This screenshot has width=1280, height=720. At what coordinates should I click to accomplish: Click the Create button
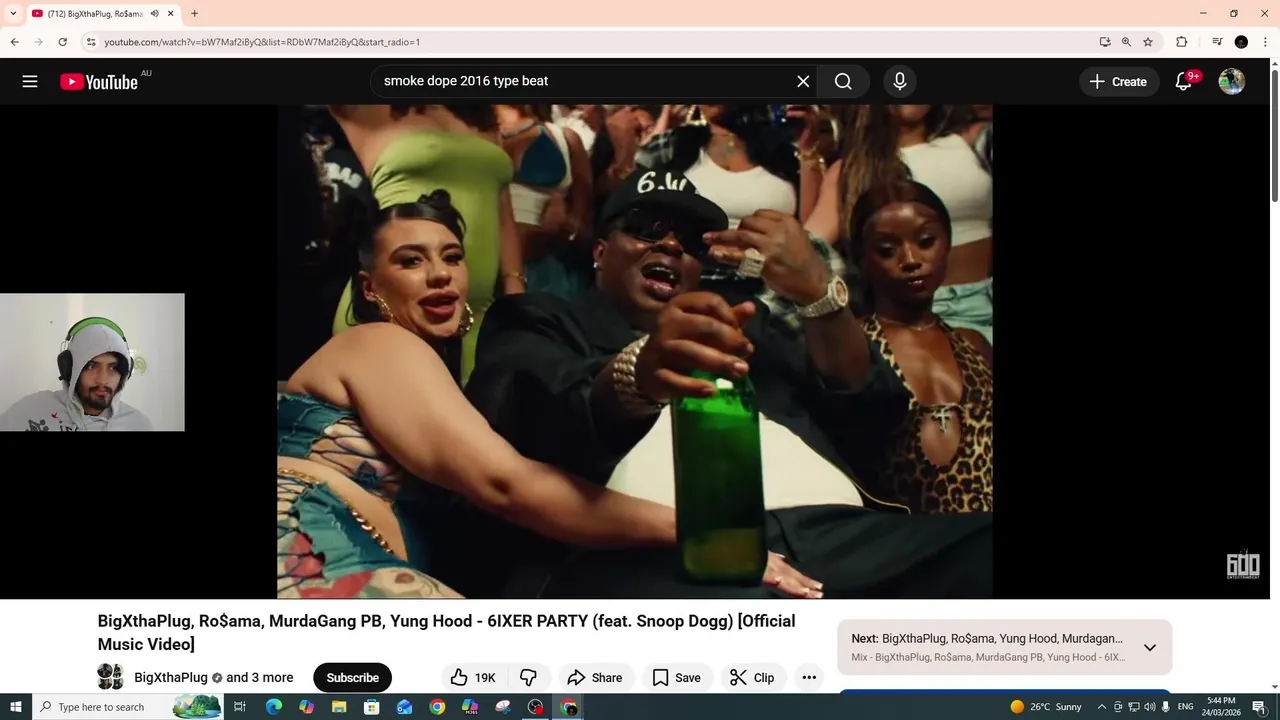1119,82
